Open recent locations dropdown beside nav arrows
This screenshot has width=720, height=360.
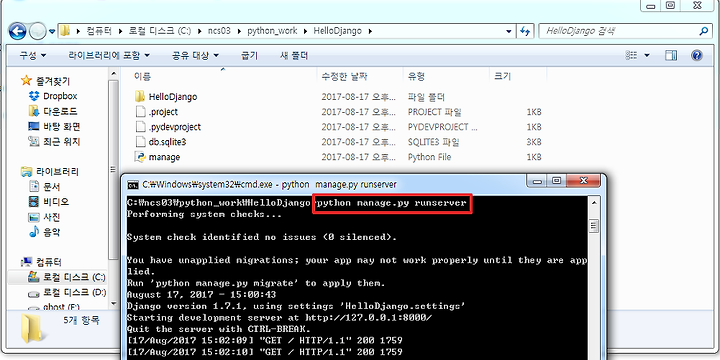52,32
